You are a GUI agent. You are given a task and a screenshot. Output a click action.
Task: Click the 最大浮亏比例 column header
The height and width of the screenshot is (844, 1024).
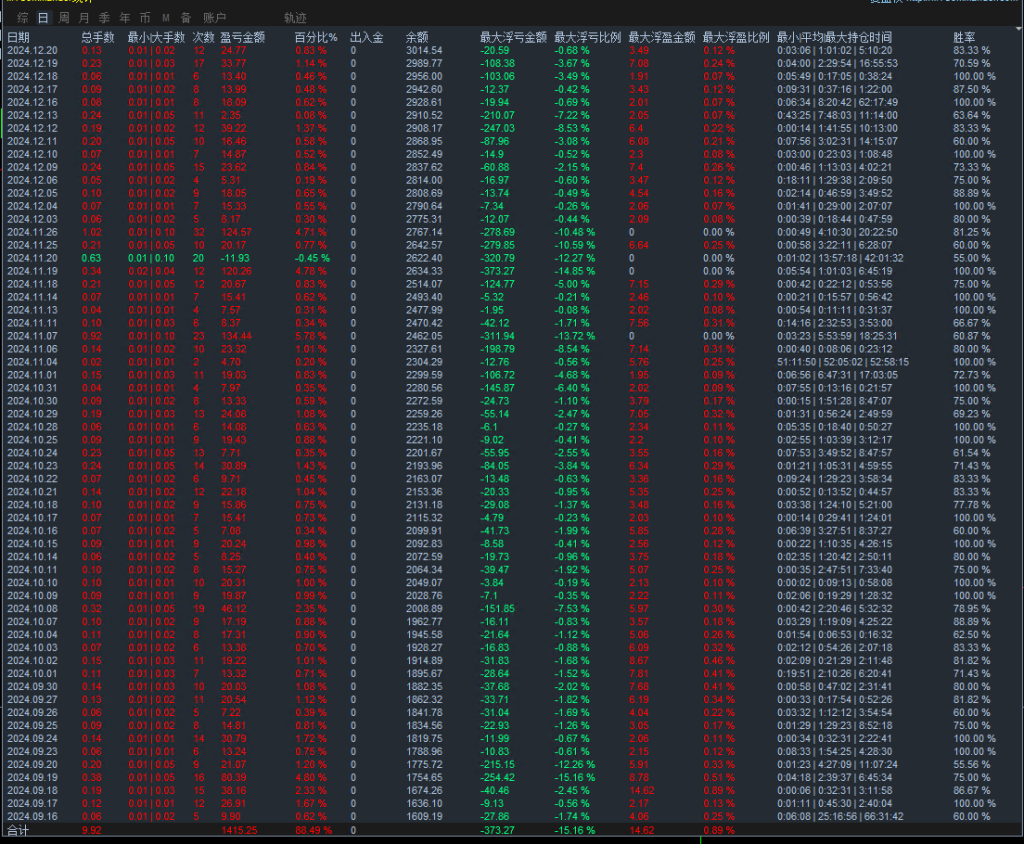(587, 37)
